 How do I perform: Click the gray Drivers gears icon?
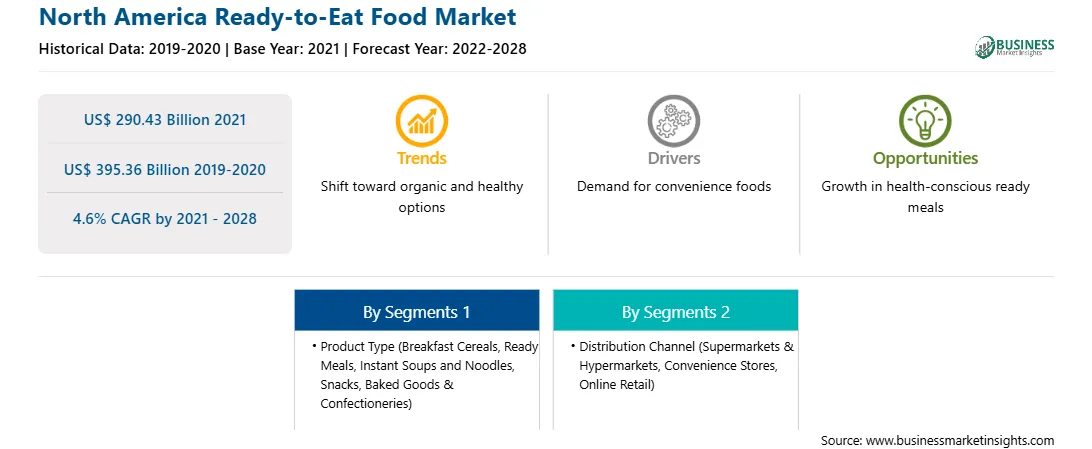(x=673, y=120)
